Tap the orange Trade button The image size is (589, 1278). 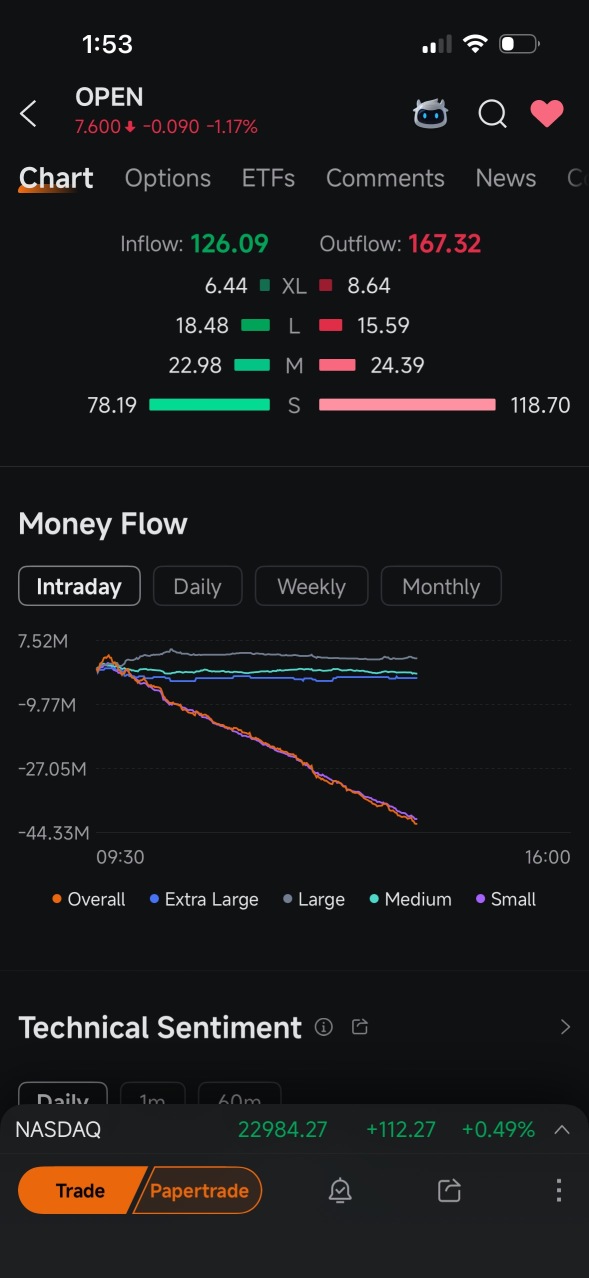[x=81, y=1190]
